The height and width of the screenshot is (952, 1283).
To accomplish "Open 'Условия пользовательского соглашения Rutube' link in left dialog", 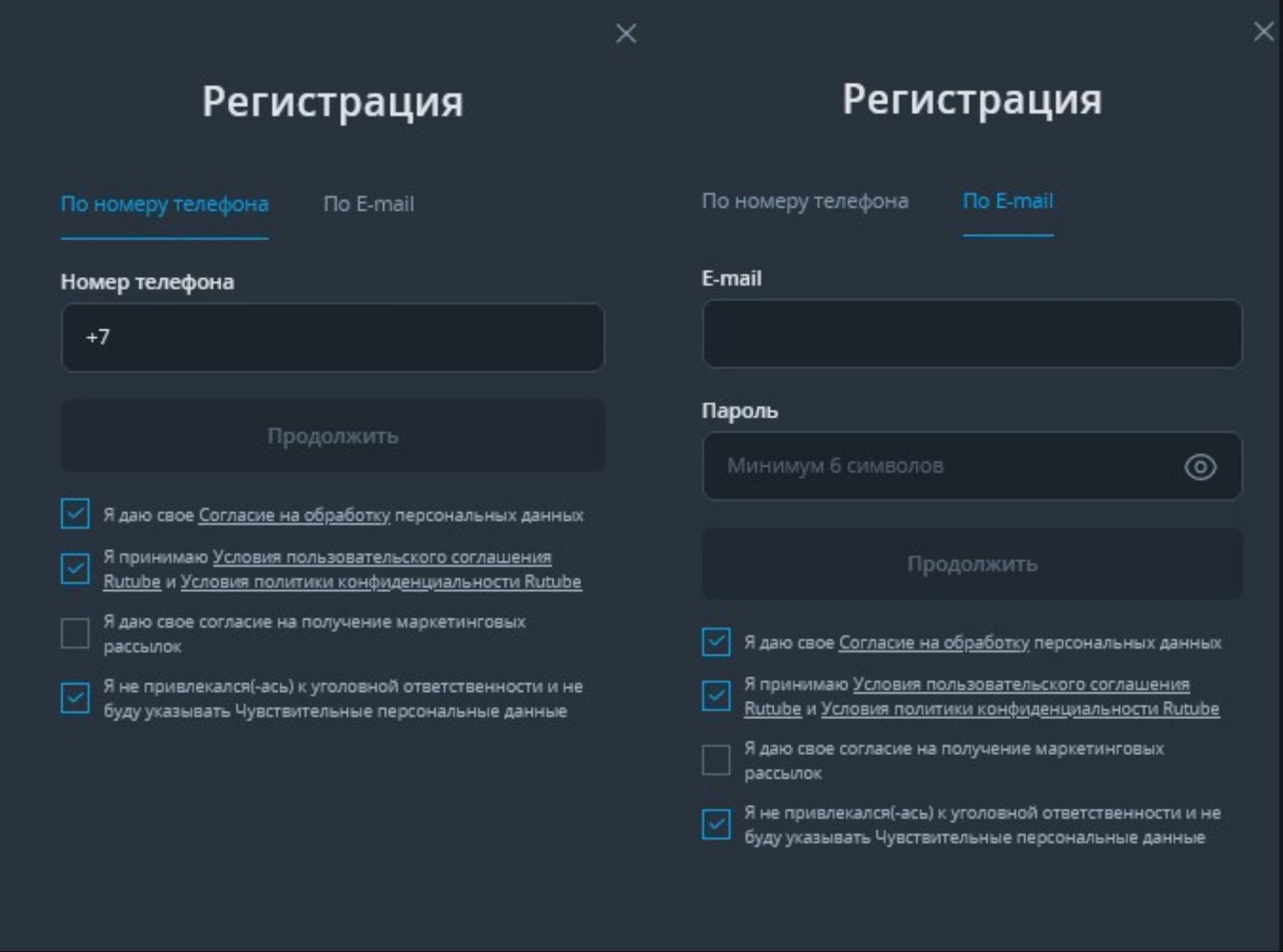I will click(382, 557).
